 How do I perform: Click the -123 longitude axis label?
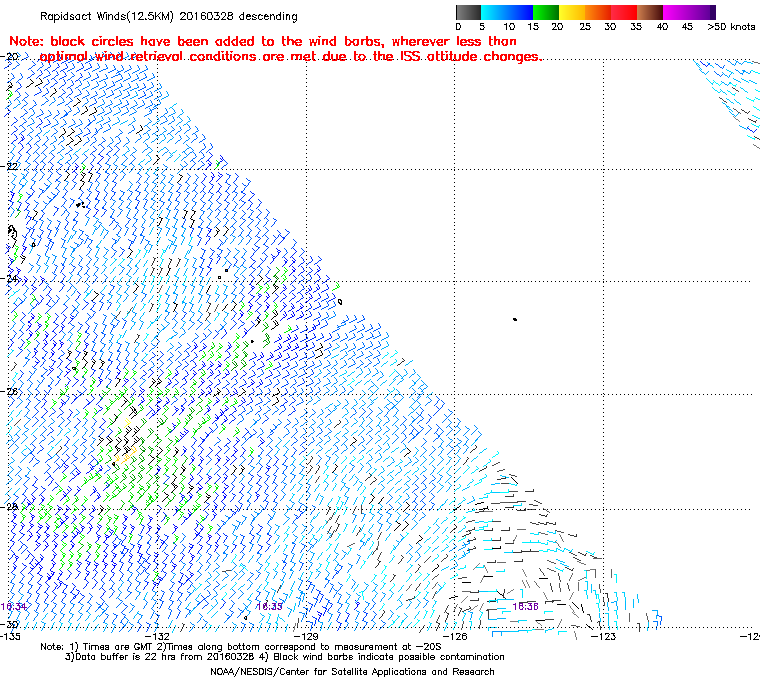tap(603, 636)
